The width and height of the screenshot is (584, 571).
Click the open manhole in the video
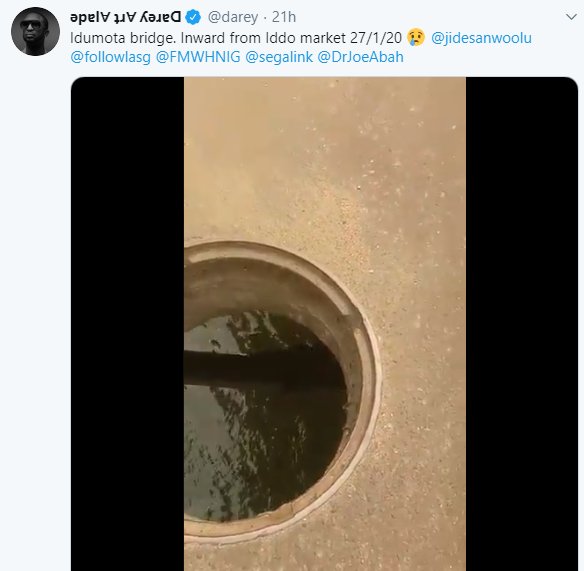point(274,391)
